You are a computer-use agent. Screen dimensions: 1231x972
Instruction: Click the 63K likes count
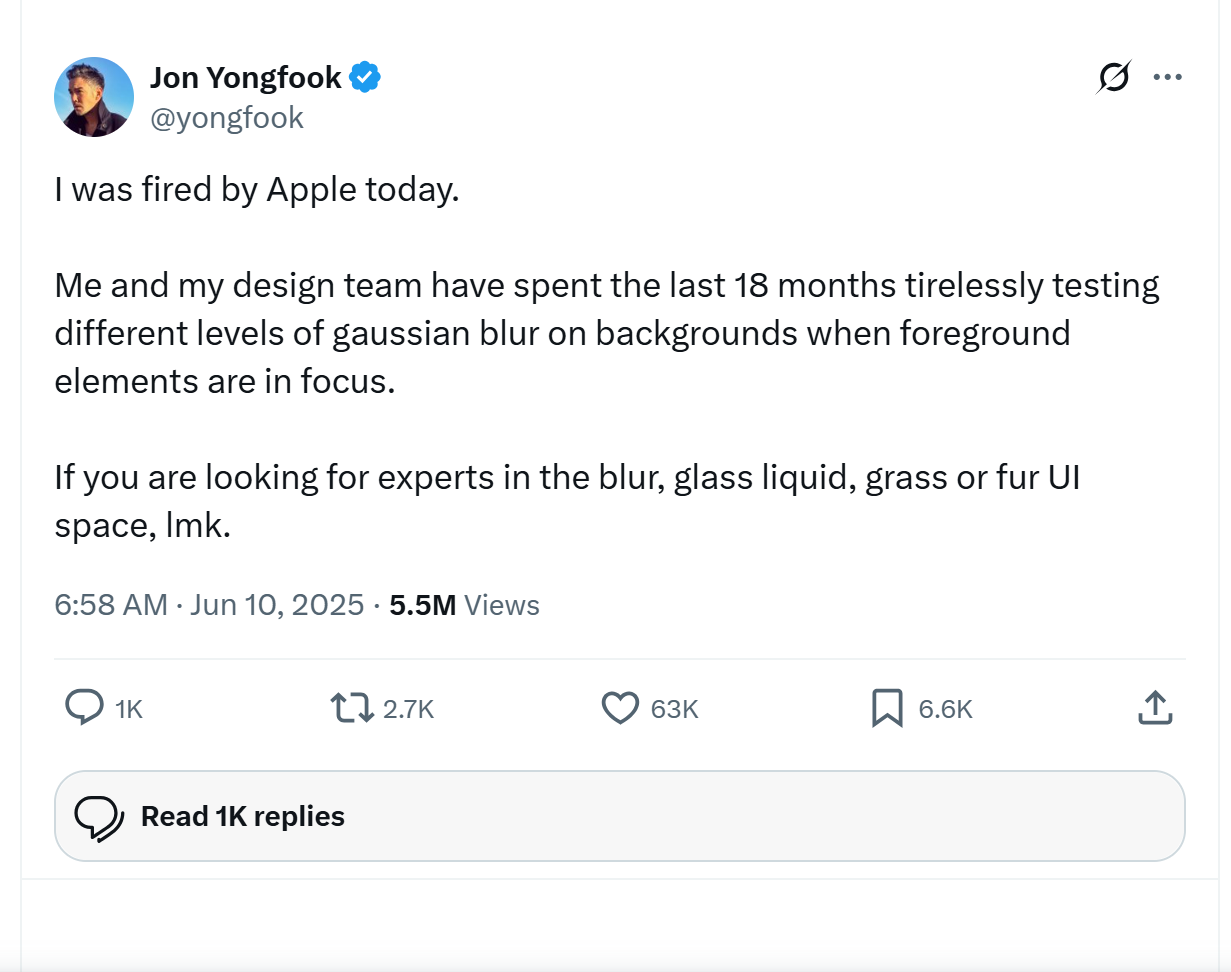click(674, 709)
